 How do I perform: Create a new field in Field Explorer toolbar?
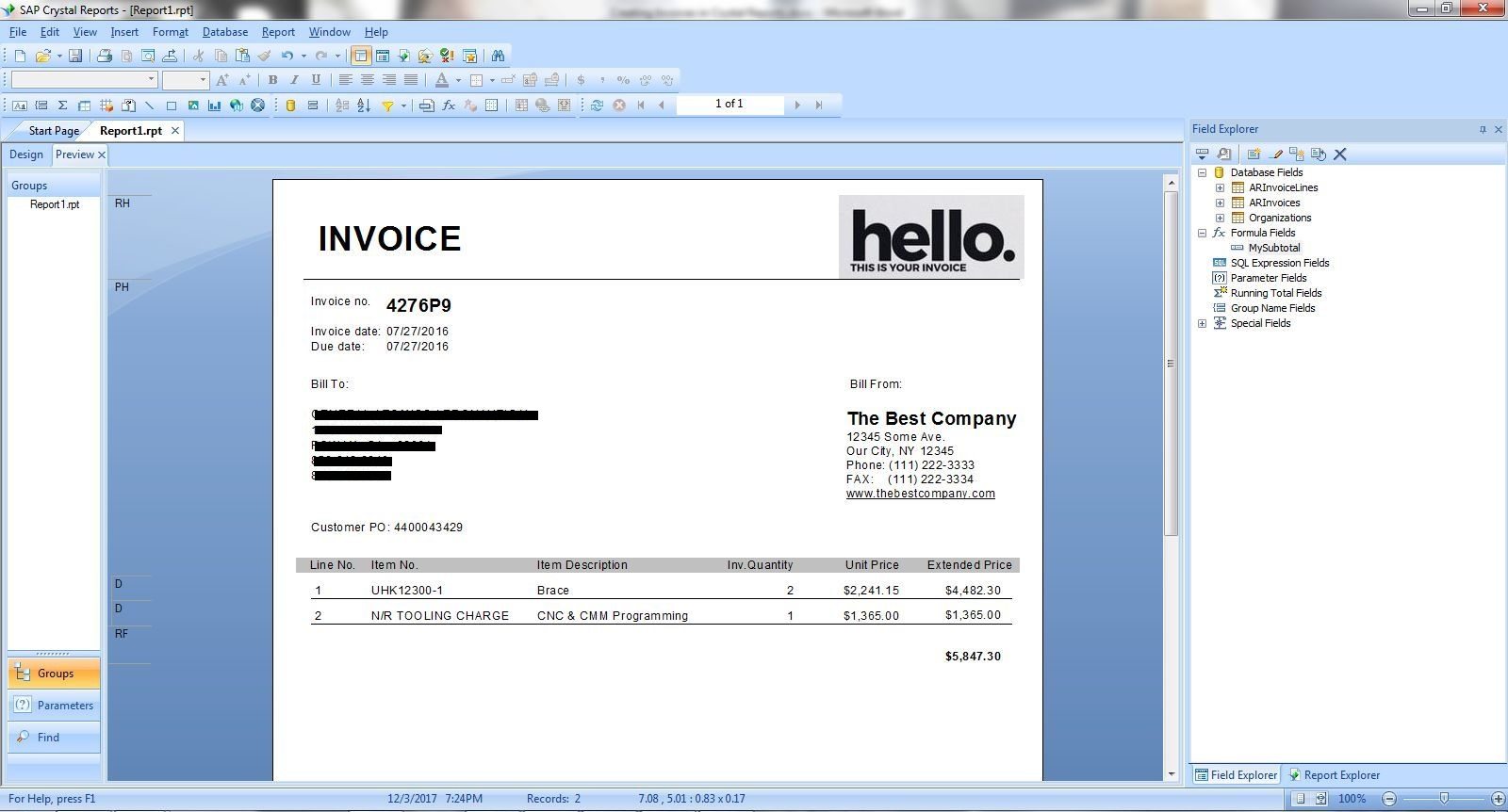1254,154
